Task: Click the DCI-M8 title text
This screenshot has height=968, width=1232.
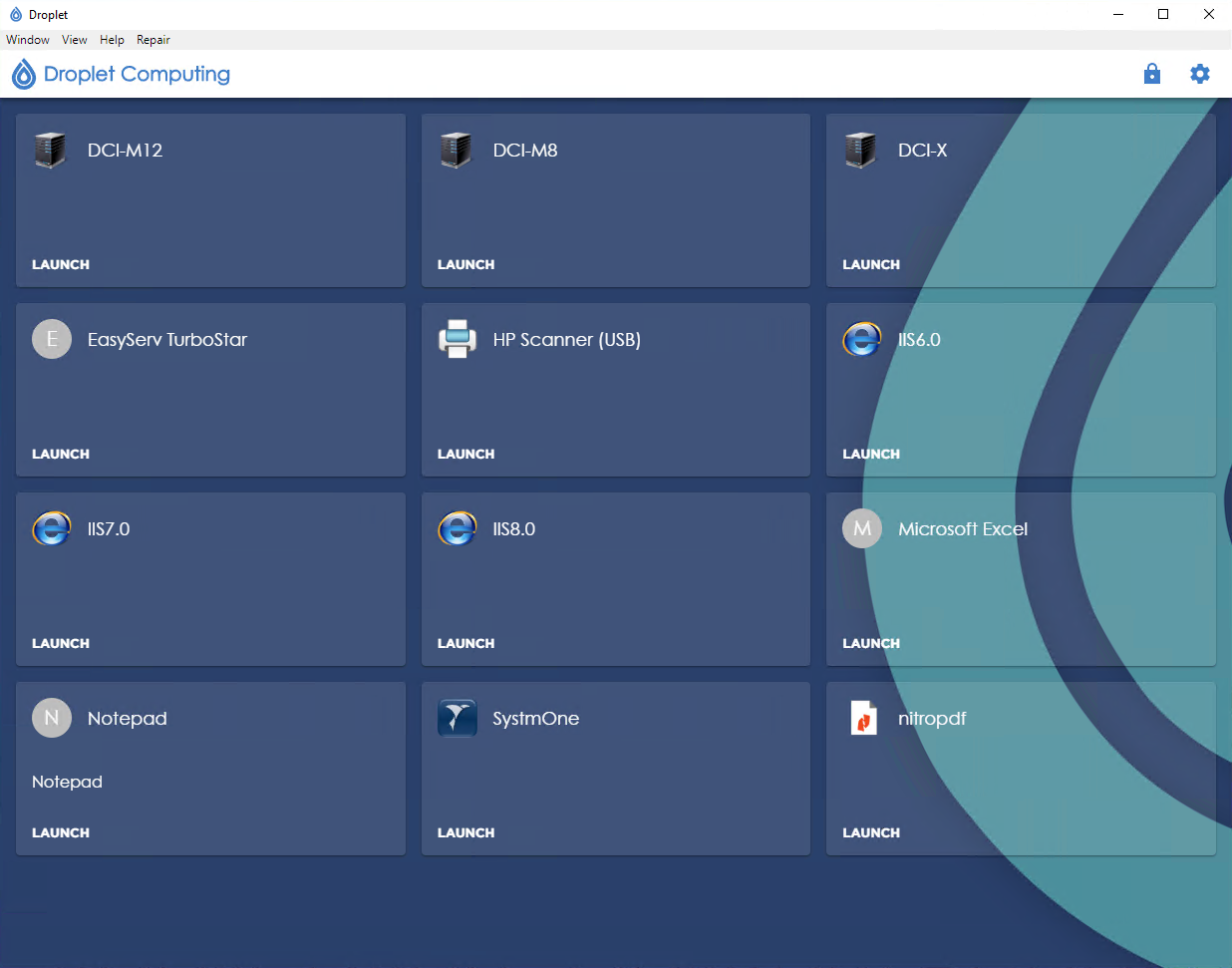Action: 525,151
